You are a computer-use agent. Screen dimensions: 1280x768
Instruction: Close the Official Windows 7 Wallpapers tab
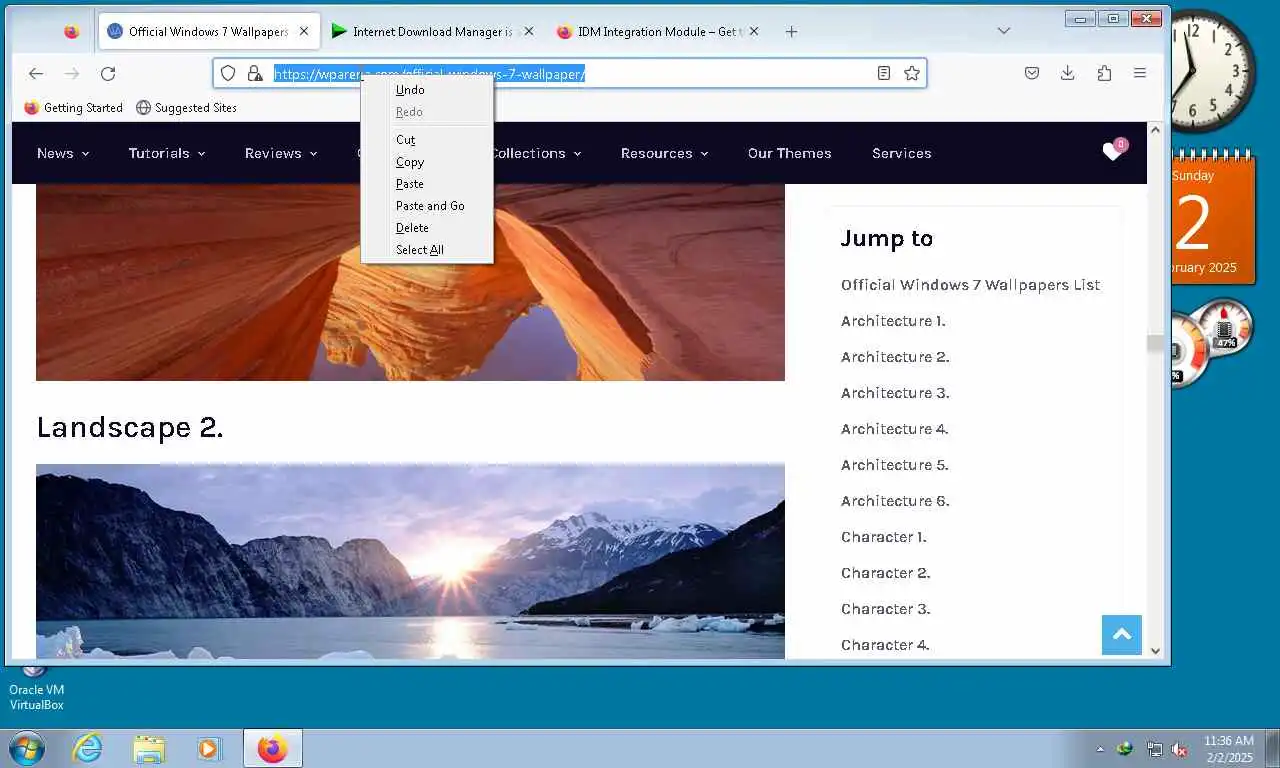pyautogui.click(x=304, y=31)
